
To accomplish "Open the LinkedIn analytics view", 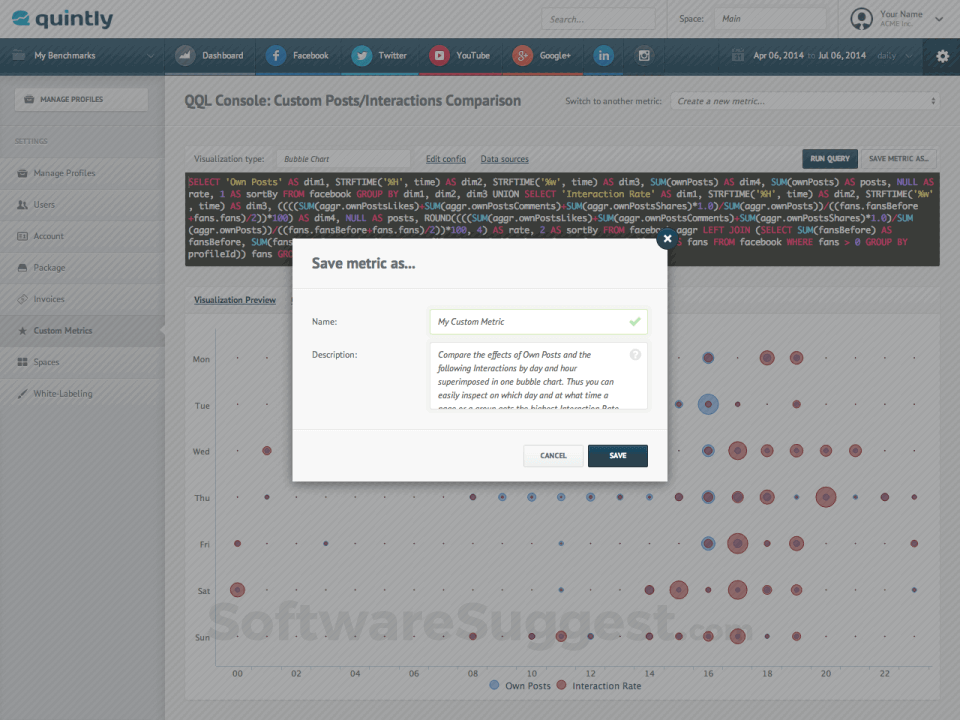I will (x=603, y=57).
